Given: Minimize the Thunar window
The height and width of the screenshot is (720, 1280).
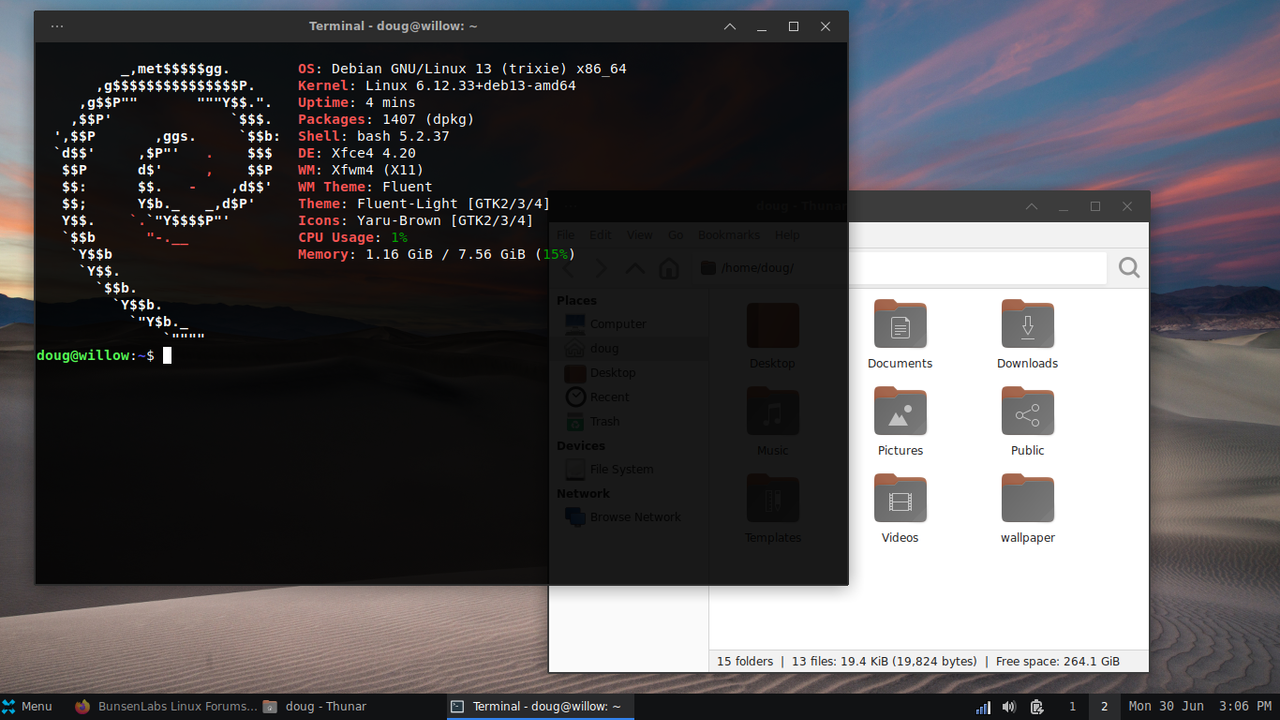Looking at the screenshot, I should coord(1064,207).
